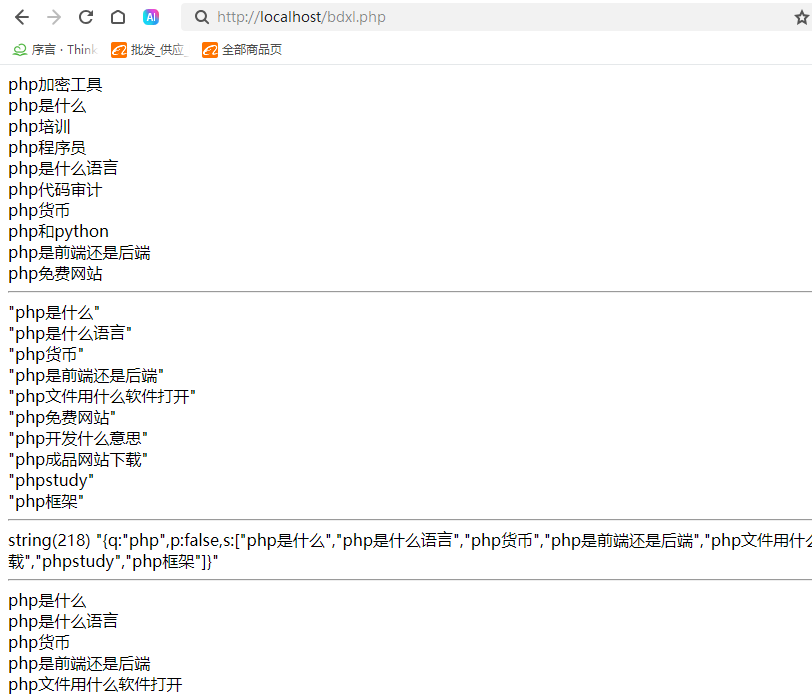Click the text php代码审计

(x=55, y=190)
